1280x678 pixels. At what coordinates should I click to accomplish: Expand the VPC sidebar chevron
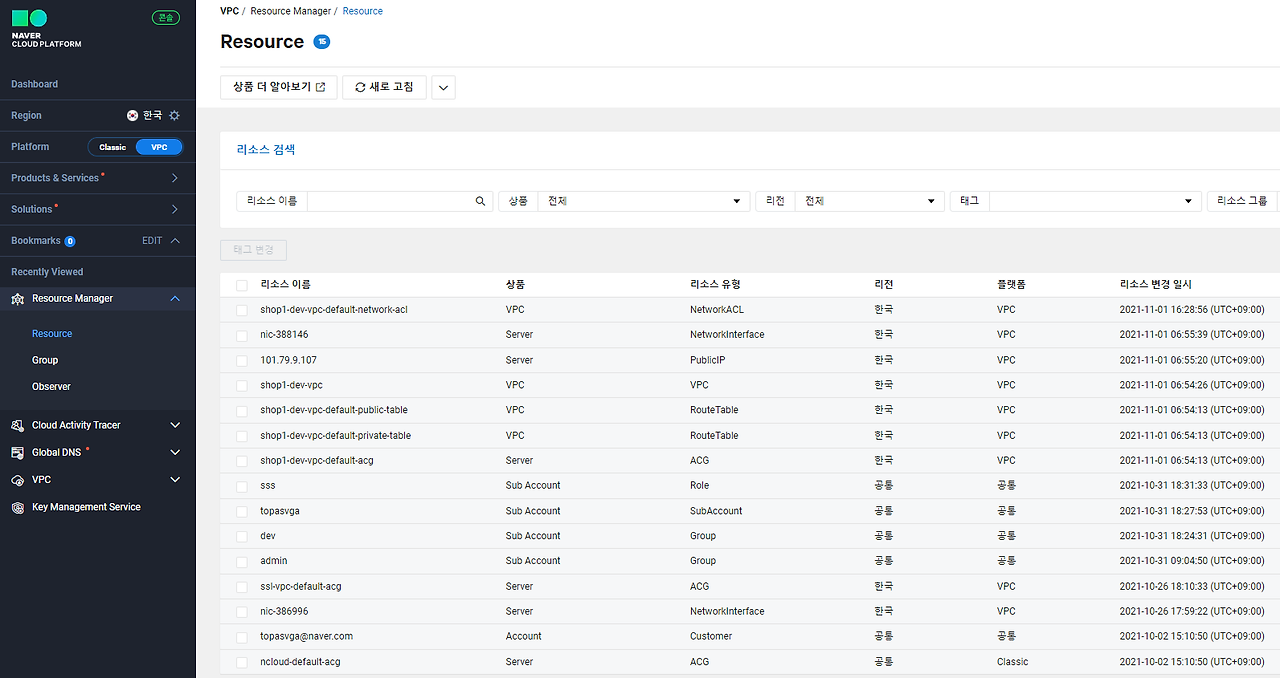coord(175,480)
